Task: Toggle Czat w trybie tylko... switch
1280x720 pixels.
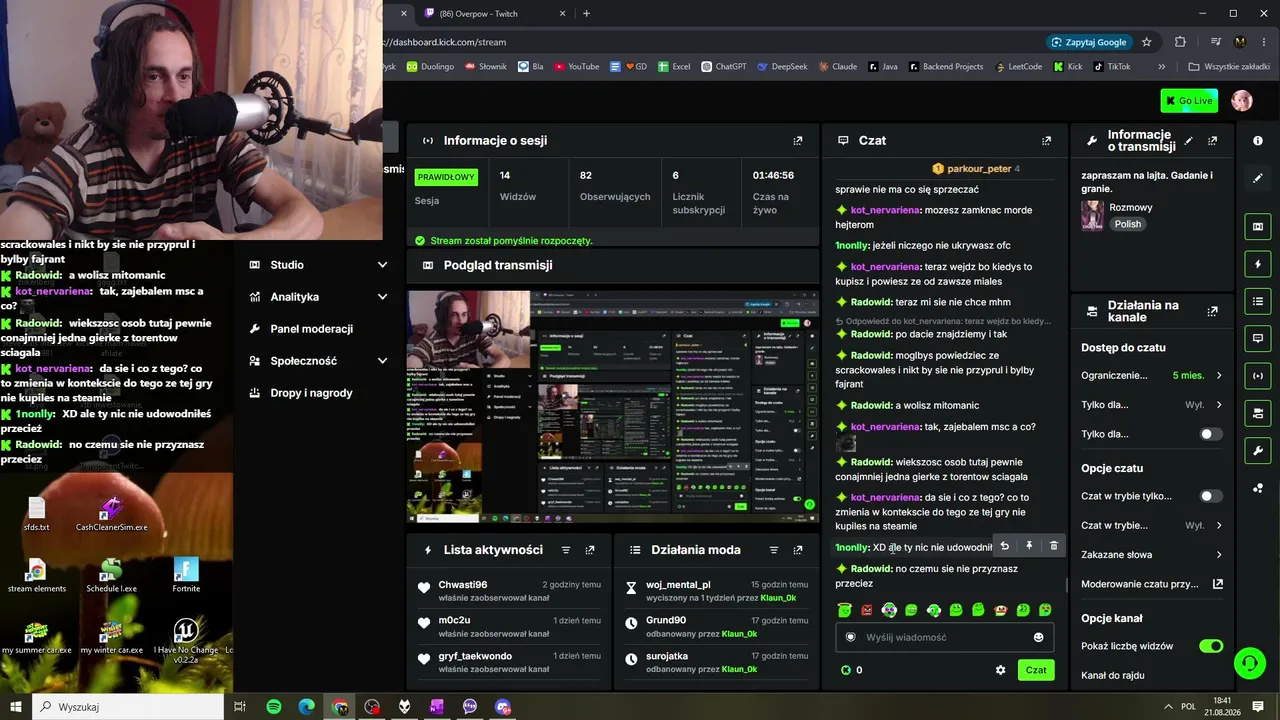Action: coord(1211,496)
